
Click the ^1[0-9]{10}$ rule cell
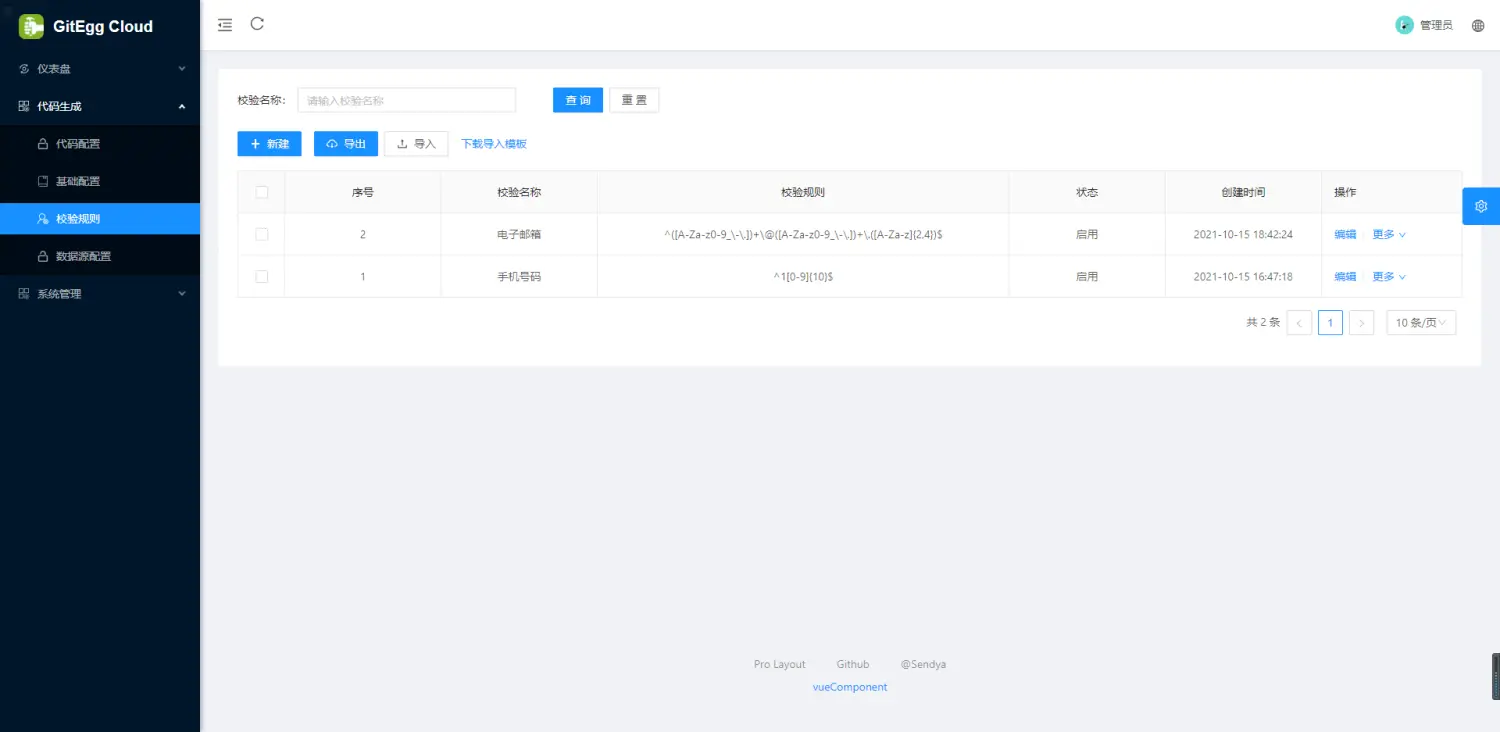click(803, 276)
